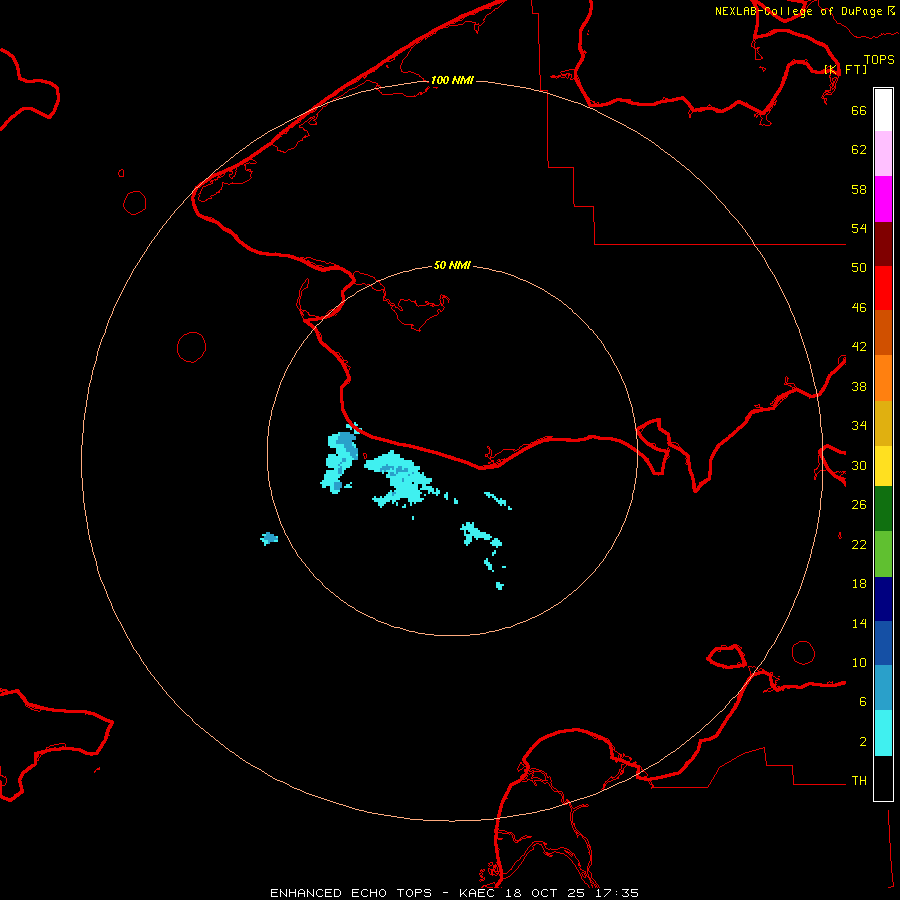
Task: Click the 34 legend value
Action: click(859, 426)
